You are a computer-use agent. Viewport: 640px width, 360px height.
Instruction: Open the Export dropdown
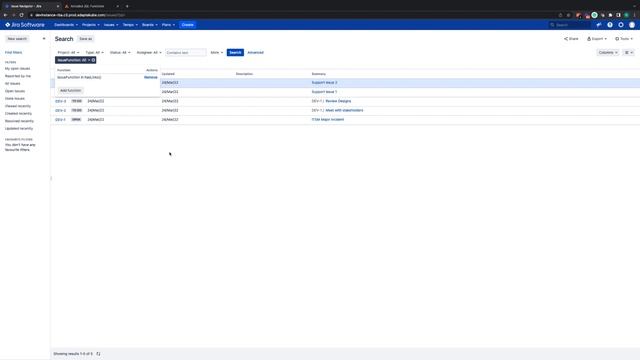pyautogui.click(x=597, y=39)
